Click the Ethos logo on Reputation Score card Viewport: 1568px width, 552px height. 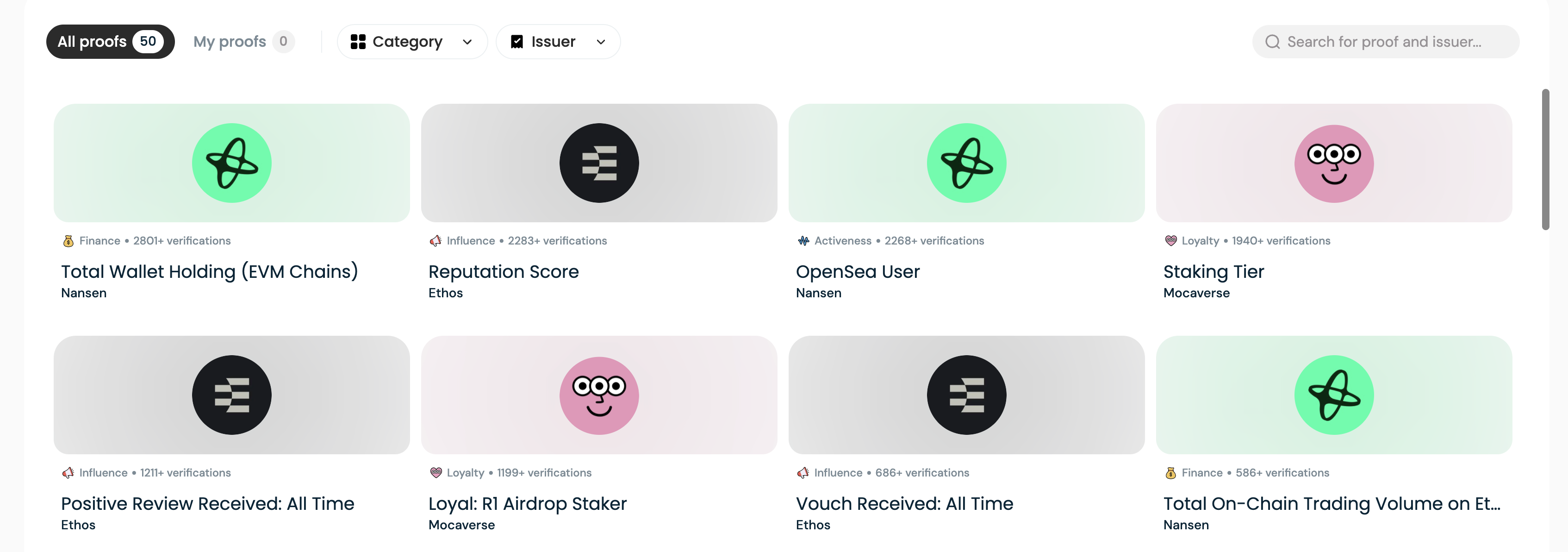click(599, 163)
